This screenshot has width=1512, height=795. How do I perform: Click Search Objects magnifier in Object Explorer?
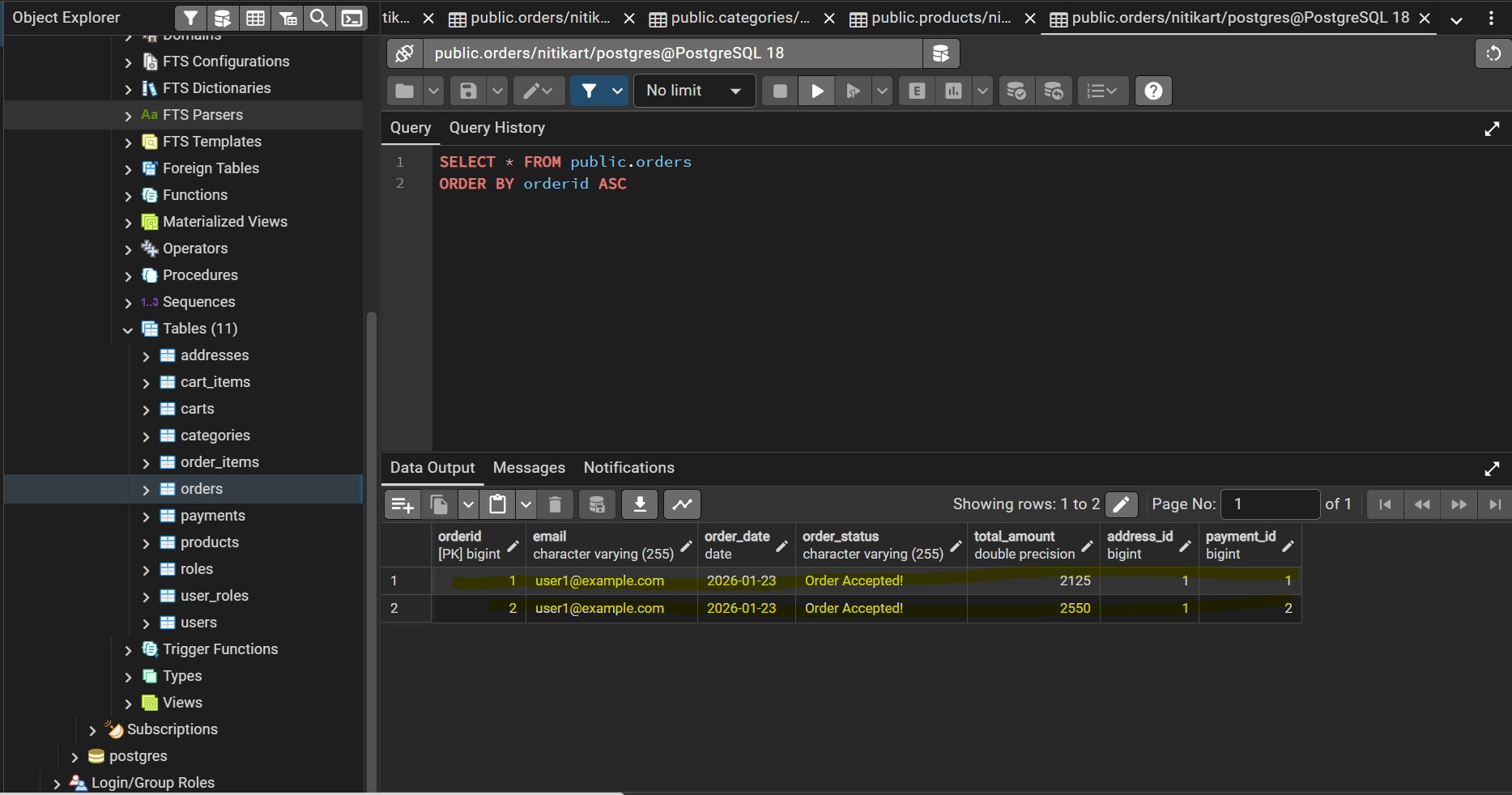coord(319,18)
